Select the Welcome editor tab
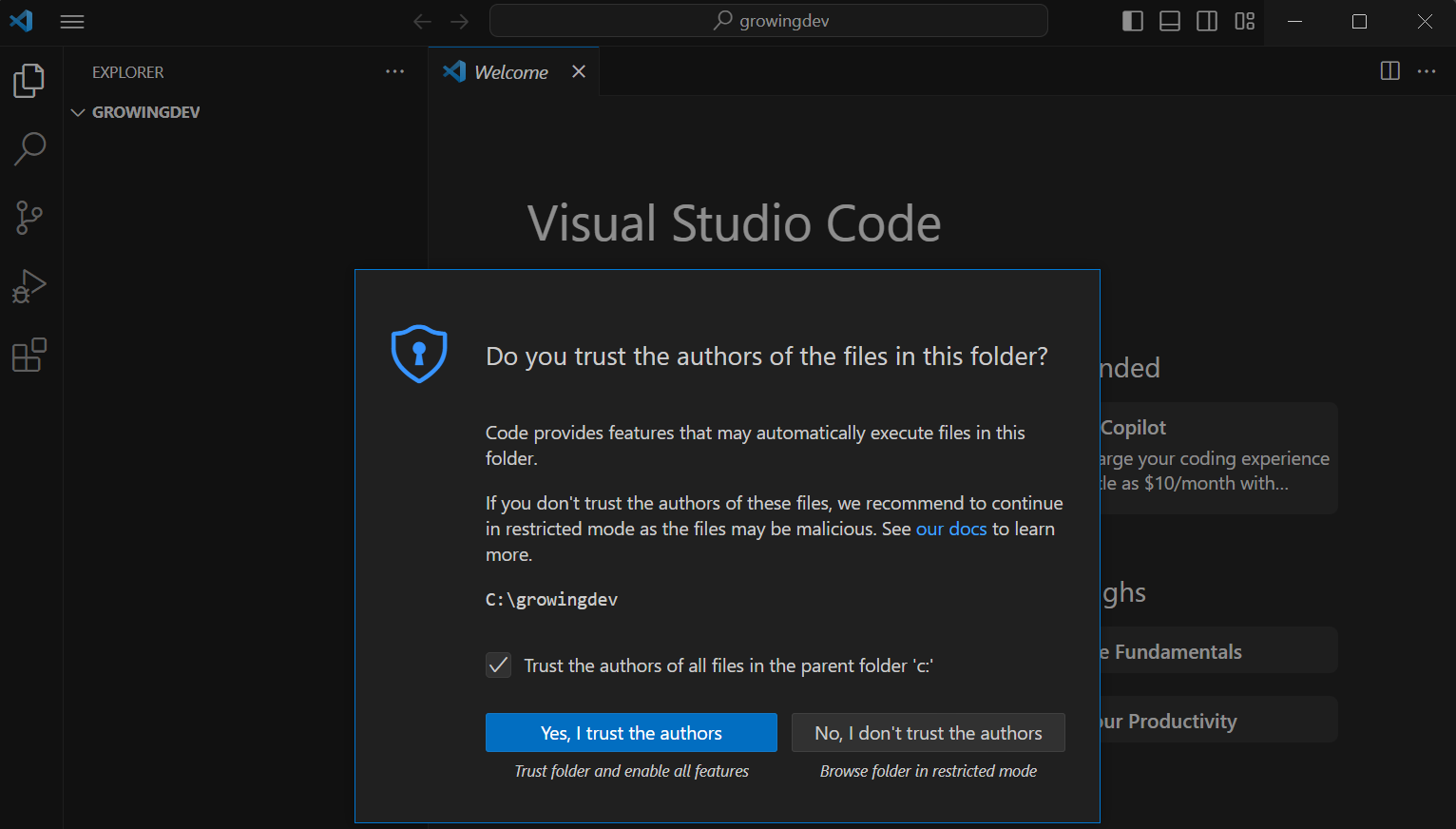 tap(511, 71)
